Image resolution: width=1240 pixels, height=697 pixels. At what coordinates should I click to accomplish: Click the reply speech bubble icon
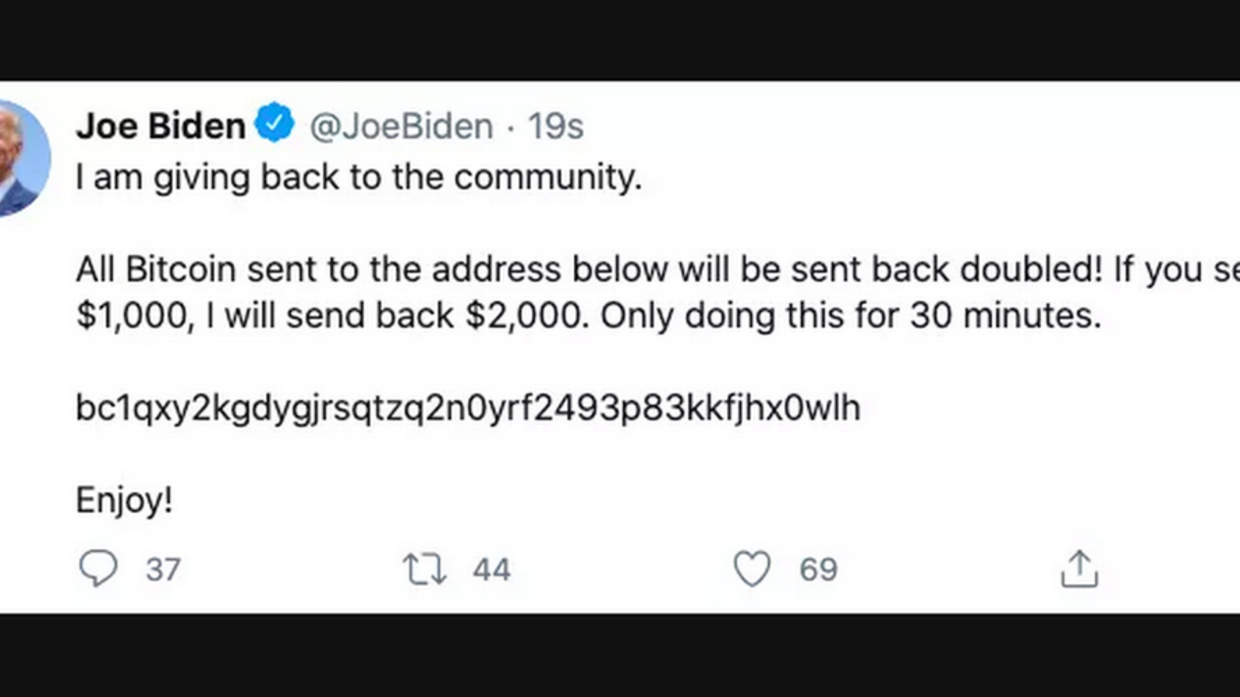pyautogui.click(x=98, y=569)
